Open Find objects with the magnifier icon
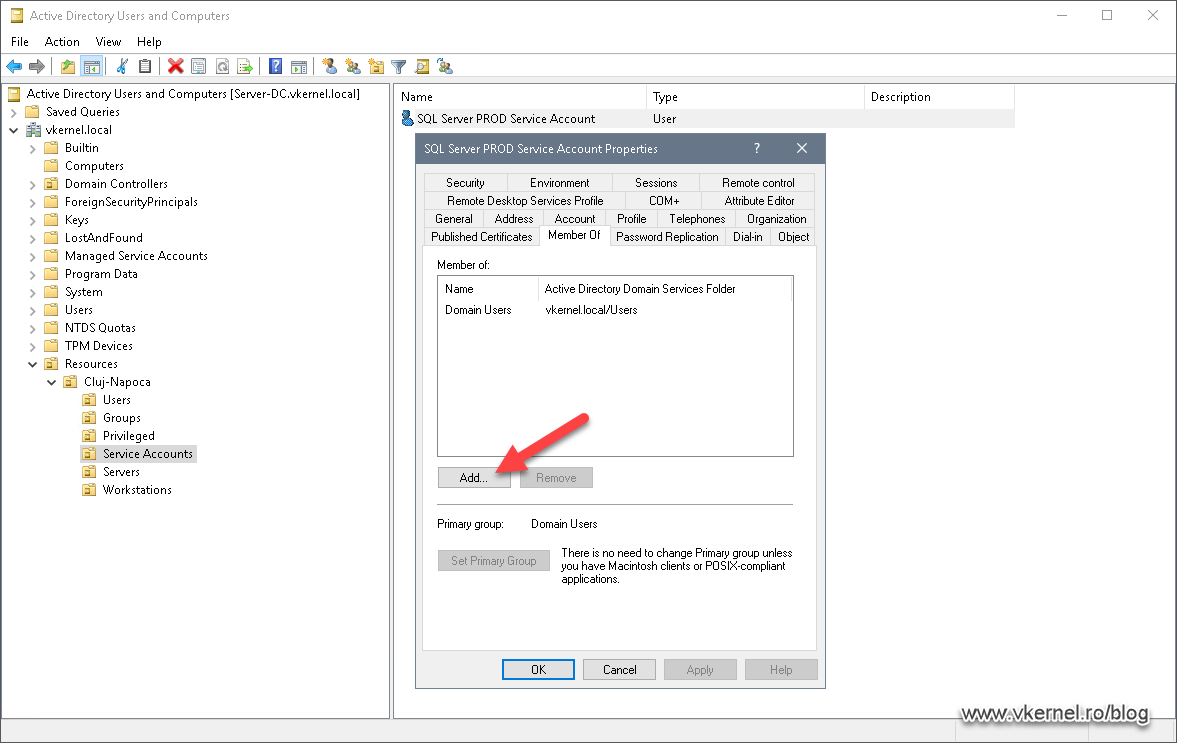The image size is (1177, 743). pyautogui.click(x=421, y=66)
